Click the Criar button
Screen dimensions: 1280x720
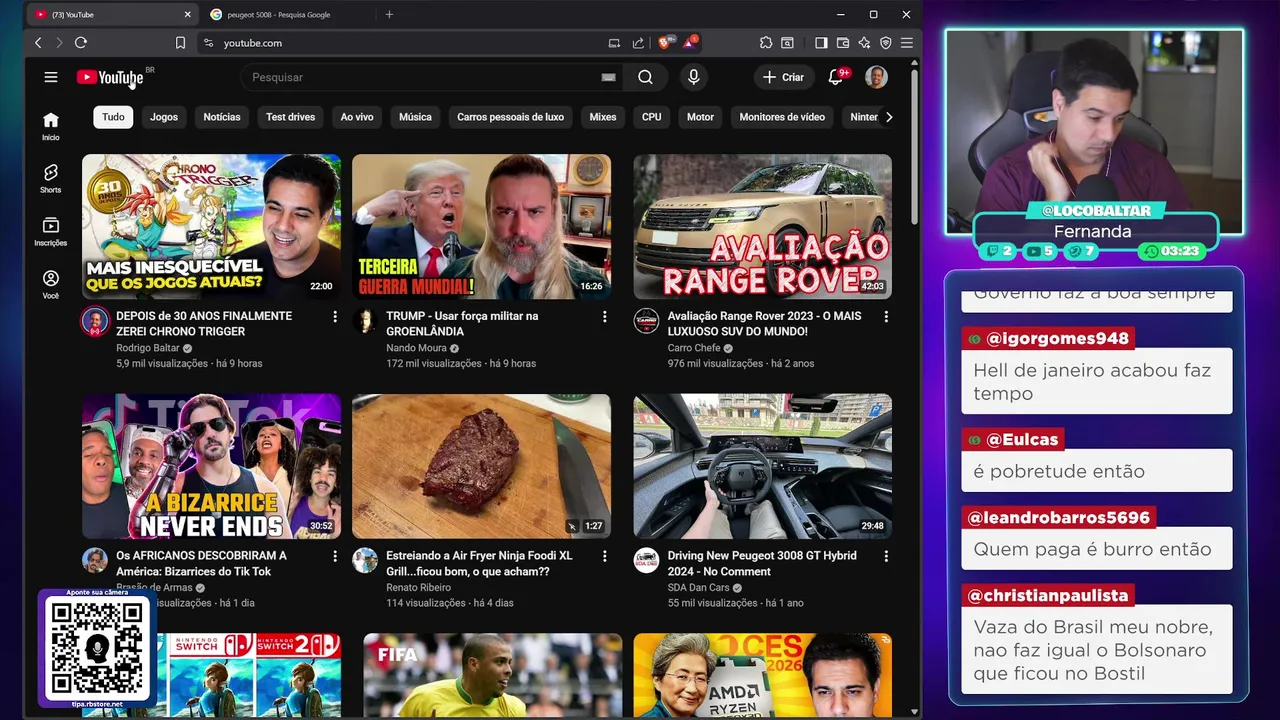click(x=783, y=77)
